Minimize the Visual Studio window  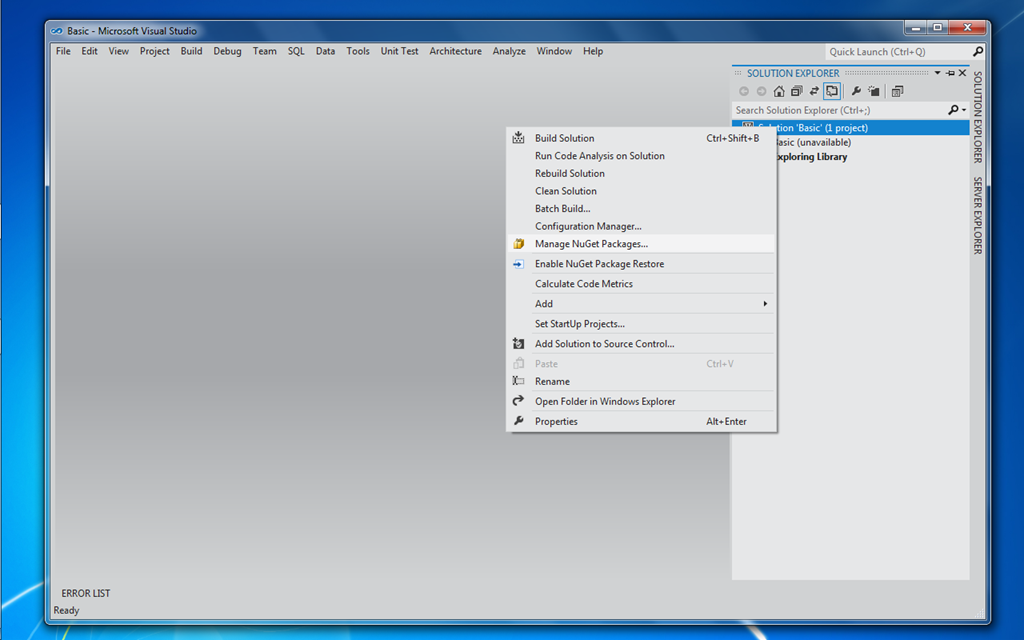pyautogui.click(x=916, y=28)
